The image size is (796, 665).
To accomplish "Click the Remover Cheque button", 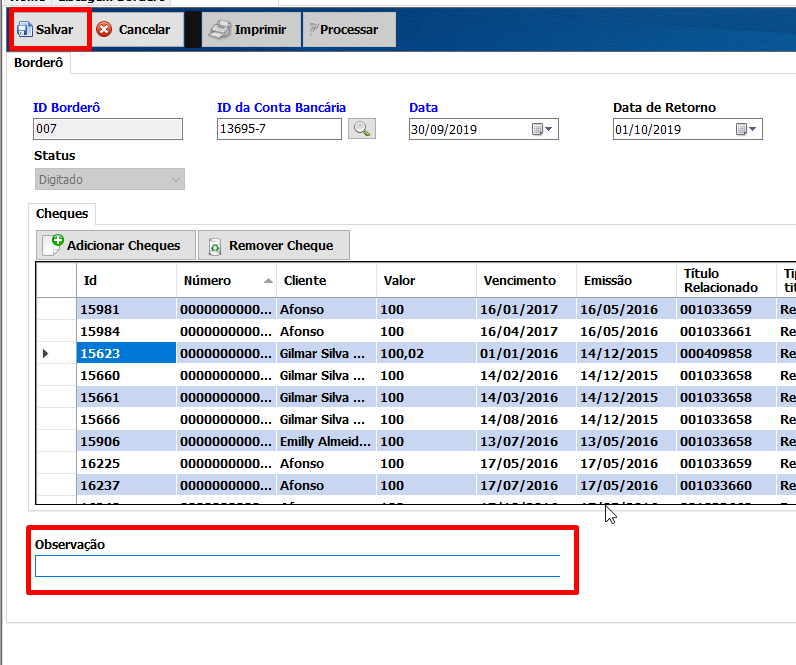I will coord(274,245).
